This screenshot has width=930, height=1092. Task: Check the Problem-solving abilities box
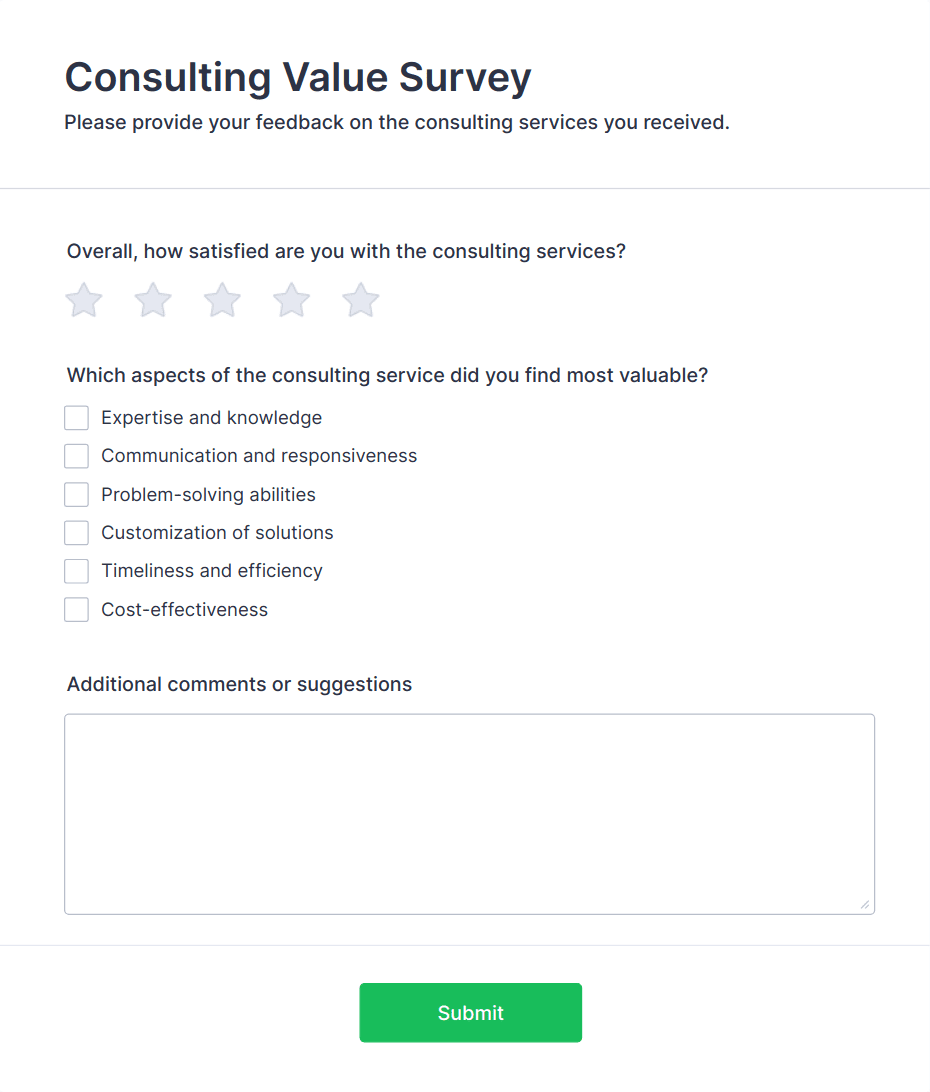click(76, 494)
